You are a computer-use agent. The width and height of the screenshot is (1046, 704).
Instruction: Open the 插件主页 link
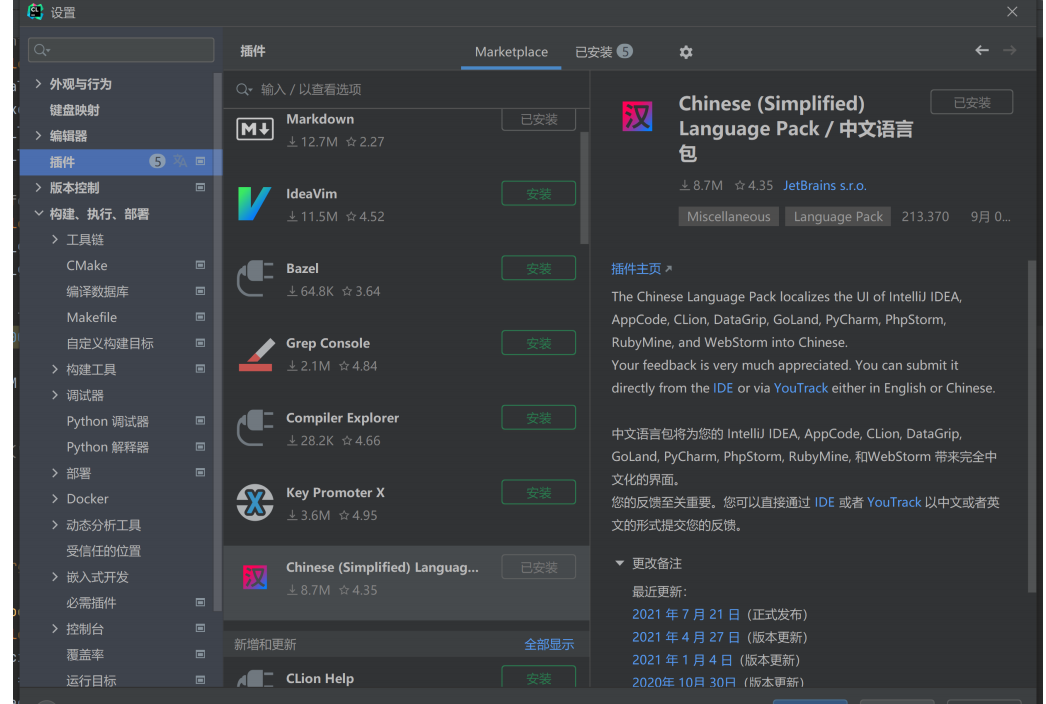pos(642,268)
